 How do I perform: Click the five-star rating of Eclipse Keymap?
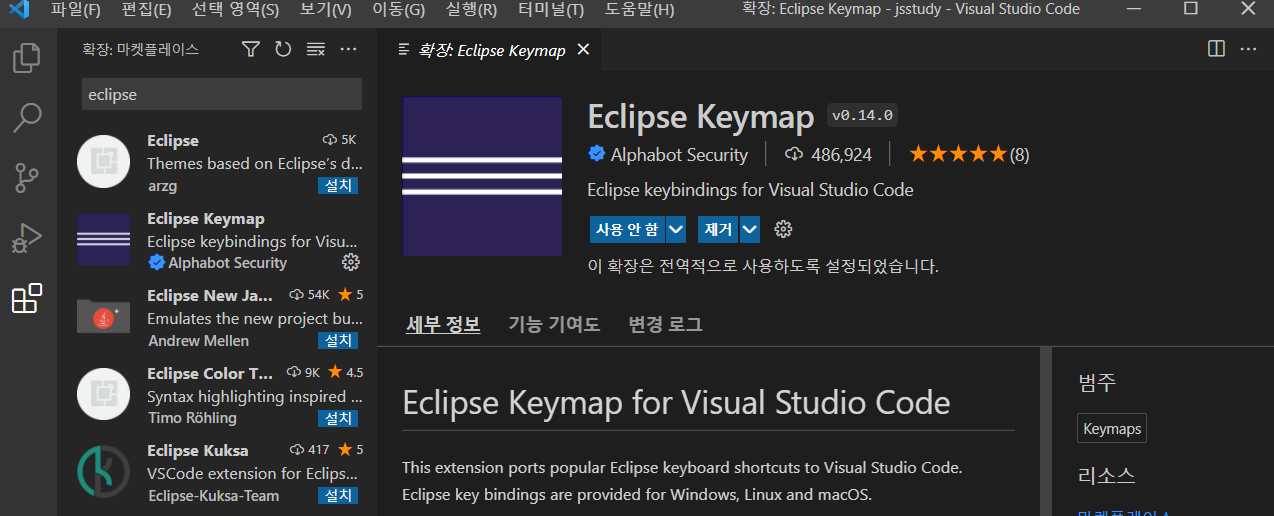(957, 154)
